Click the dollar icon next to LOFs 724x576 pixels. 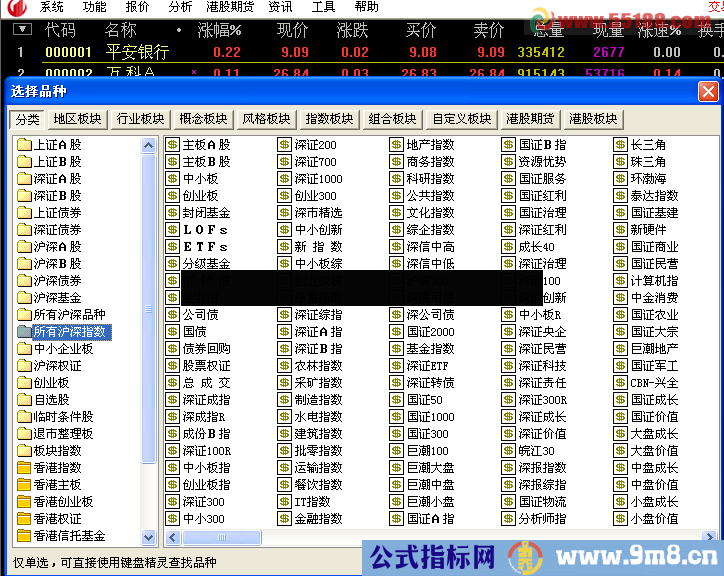[x=172, y=230]
